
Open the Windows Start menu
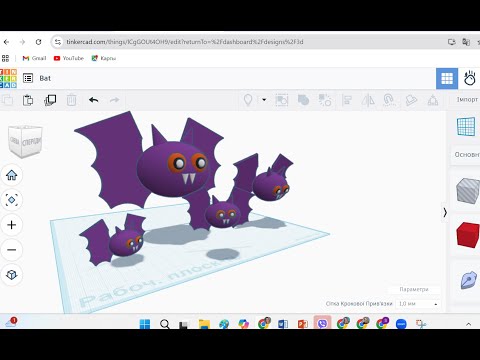coord(145,324)
